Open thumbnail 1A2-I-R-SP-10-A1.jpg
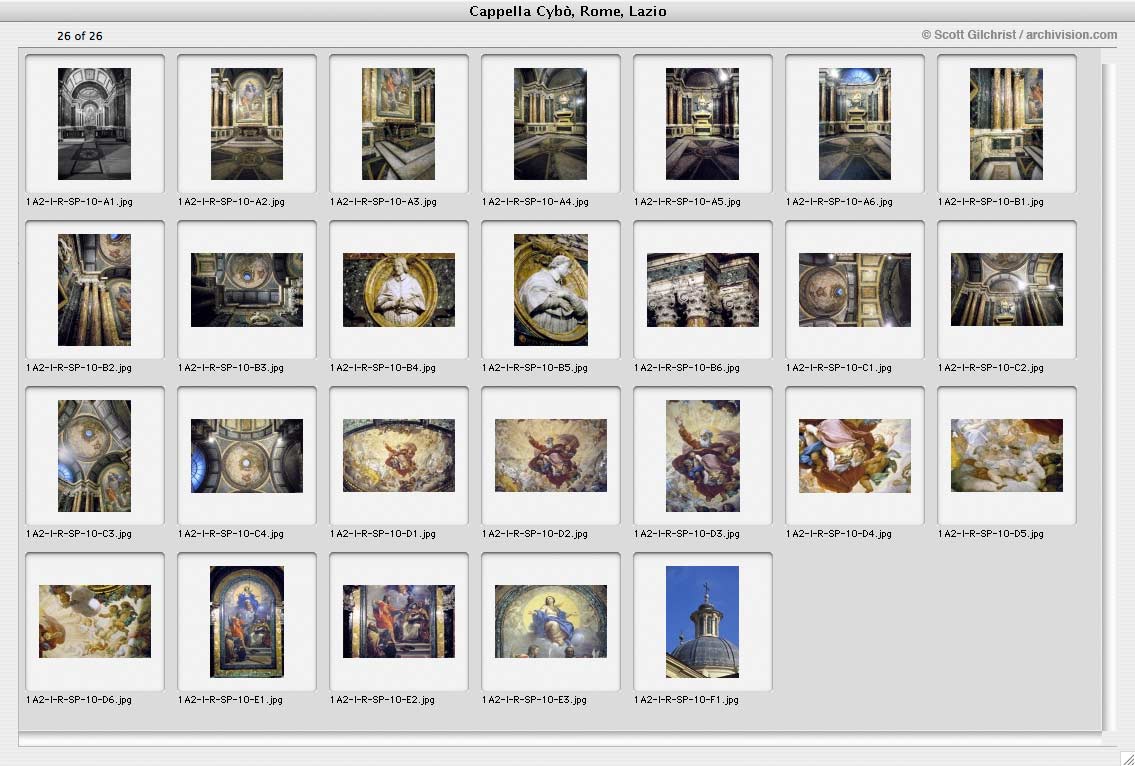 click(x=94, y=124)
